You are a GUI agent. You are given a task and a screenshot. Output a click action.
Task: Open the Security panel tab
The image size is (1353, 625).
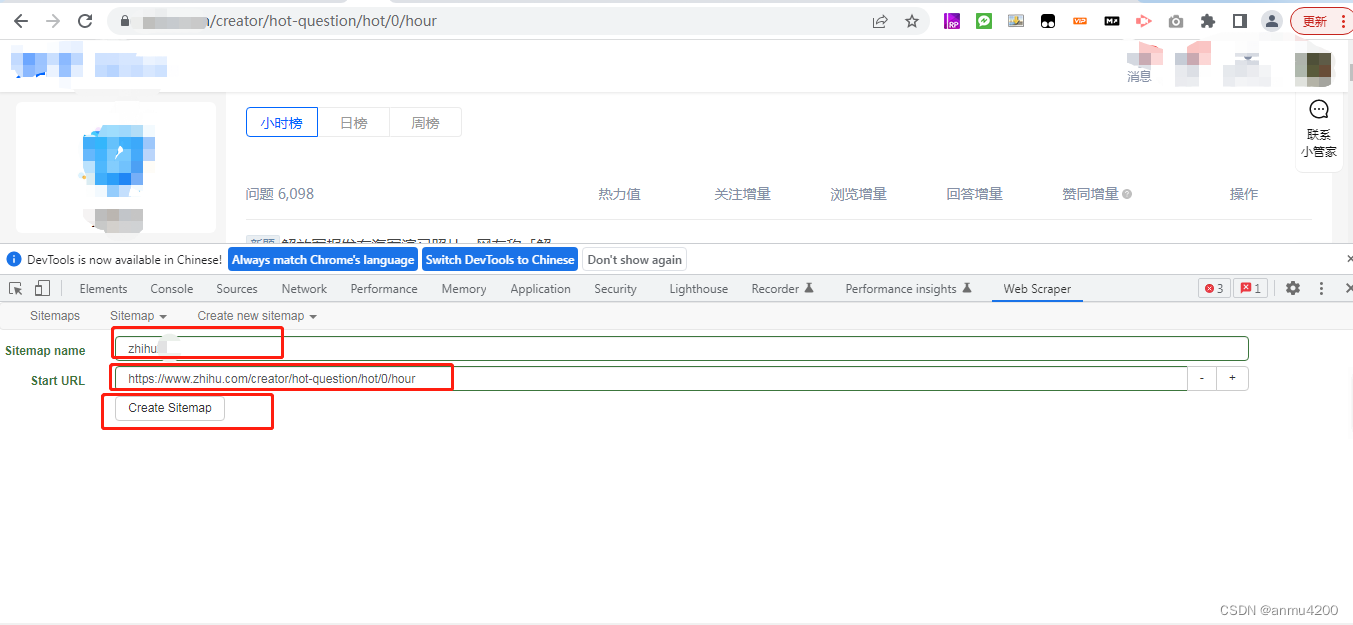615,289
